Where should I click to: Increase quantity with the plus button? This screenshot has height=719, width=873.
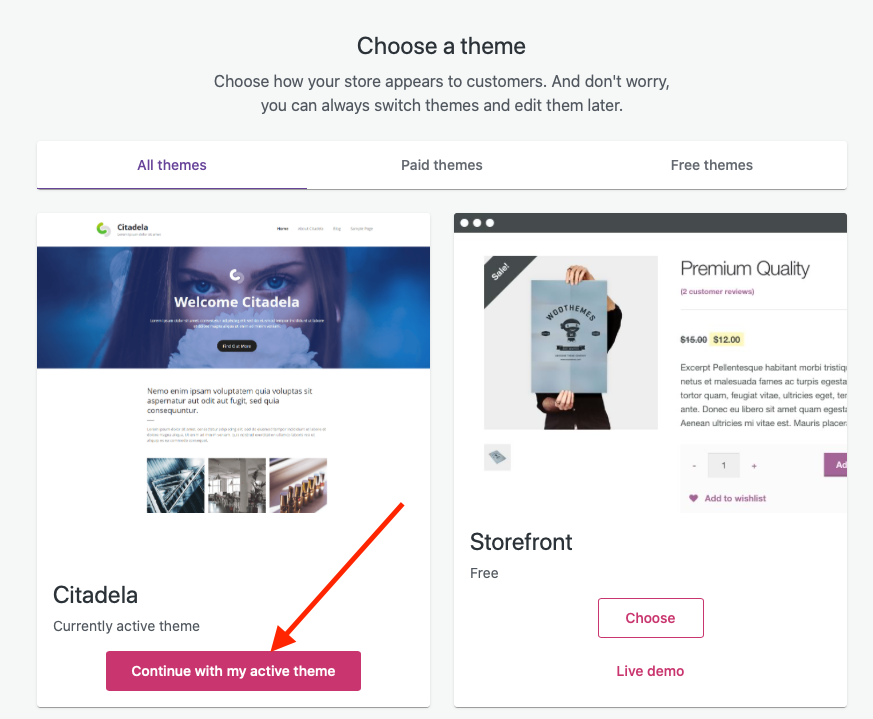coord(754,465)
